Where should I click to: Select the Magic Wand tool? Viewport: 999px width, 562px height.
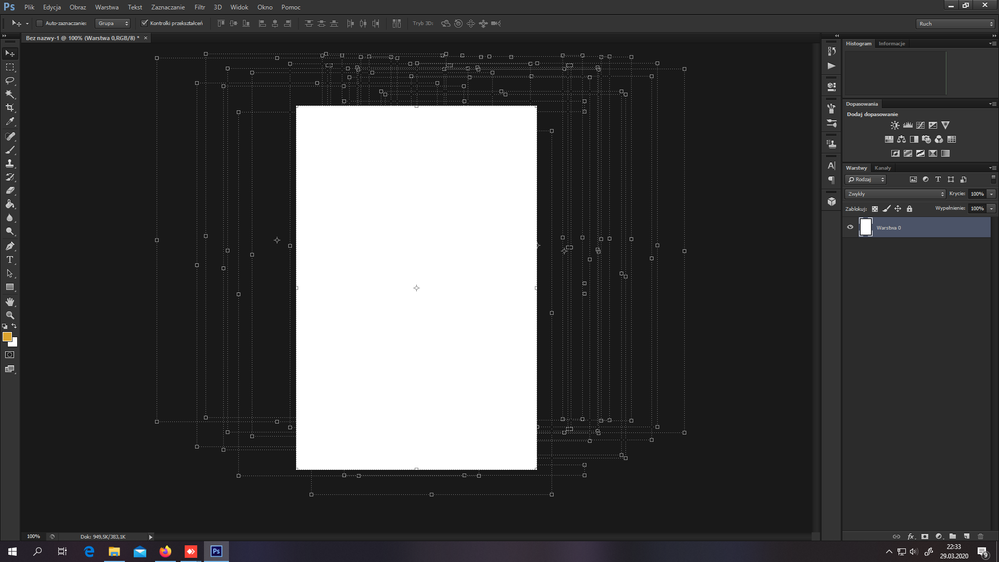point(10,94)
